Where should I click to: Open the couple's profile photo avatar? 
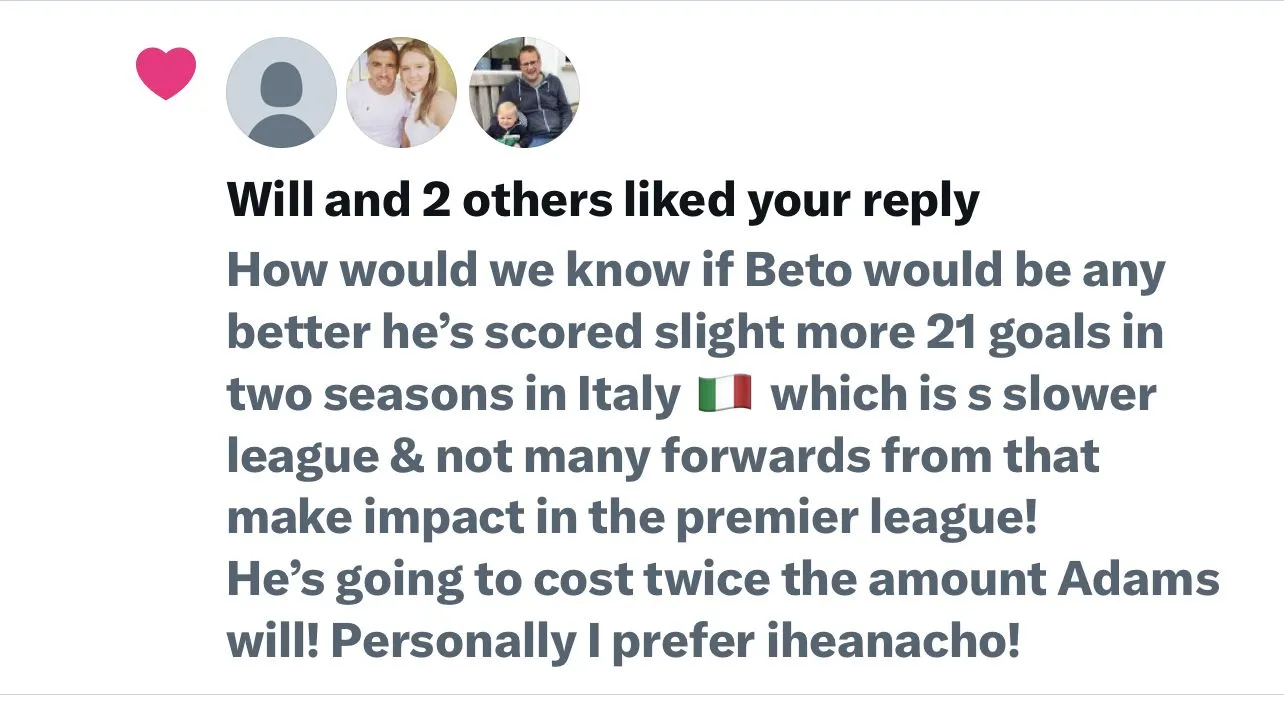[x=402, y=93]
